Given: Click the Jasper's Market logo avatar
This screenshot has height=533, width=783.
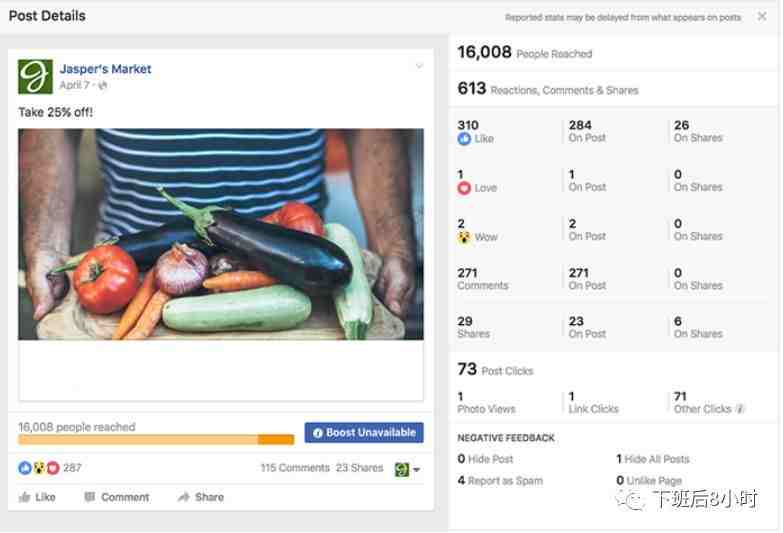Looking at the screenshot, I should point(35,76).
